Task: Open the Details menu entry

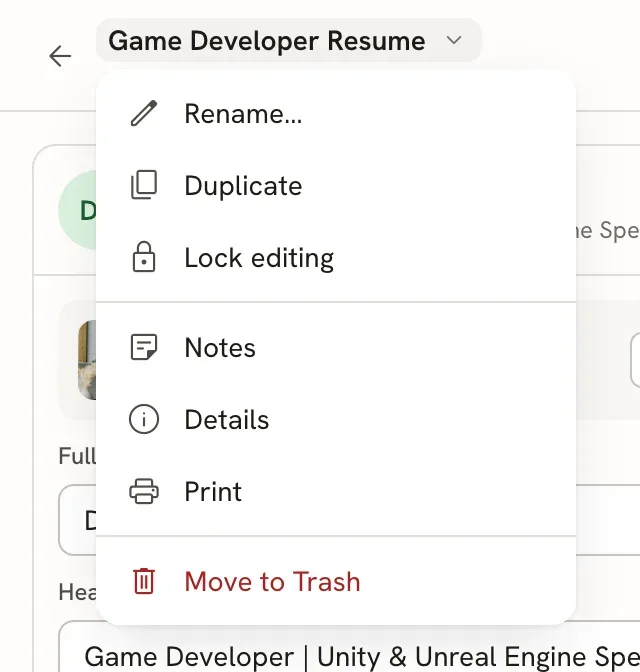Action: [x=336, y=419]
